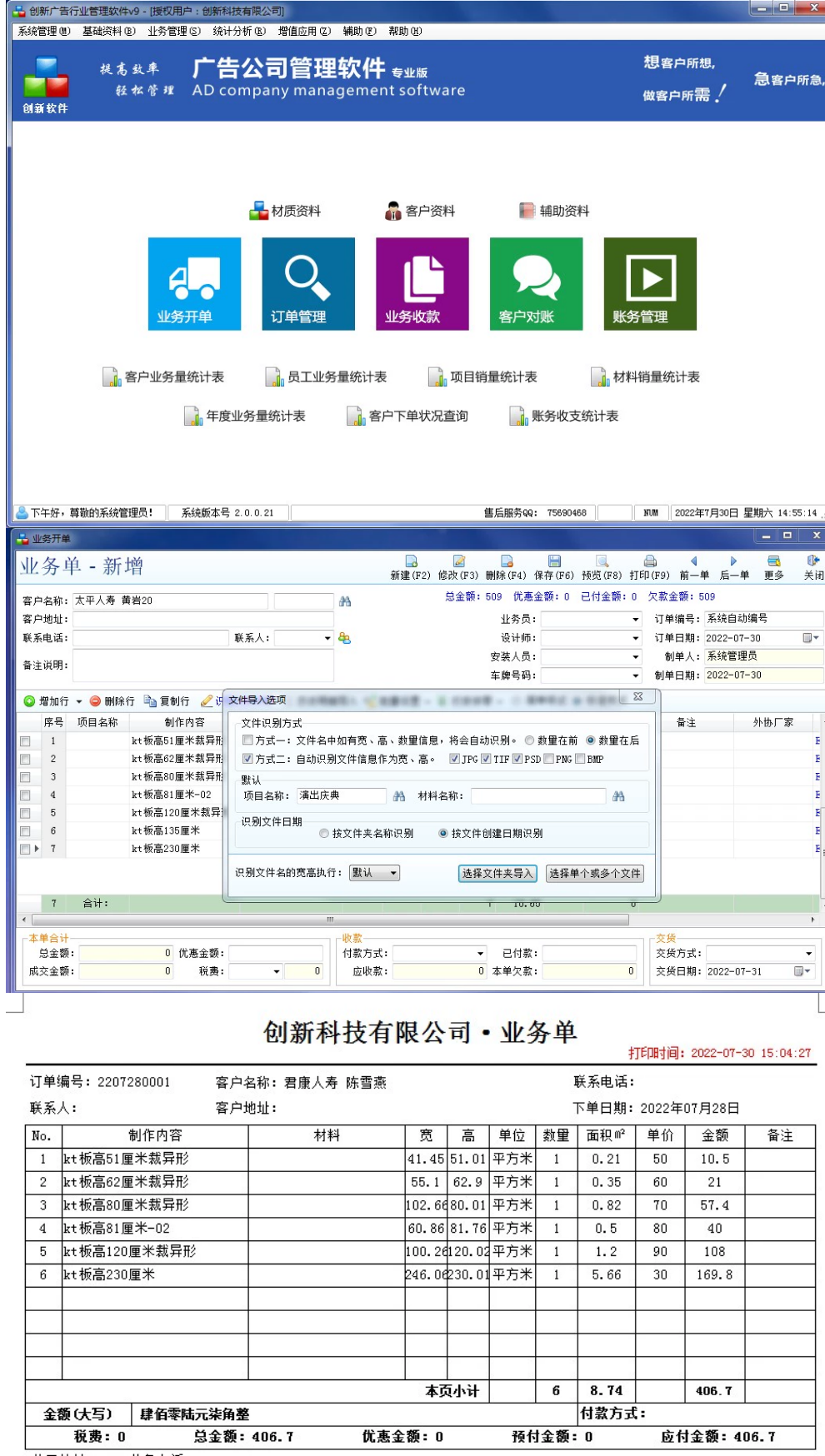Open the 员工业务量统计表 report
The image size is (825, 1456).
point(326,377)
